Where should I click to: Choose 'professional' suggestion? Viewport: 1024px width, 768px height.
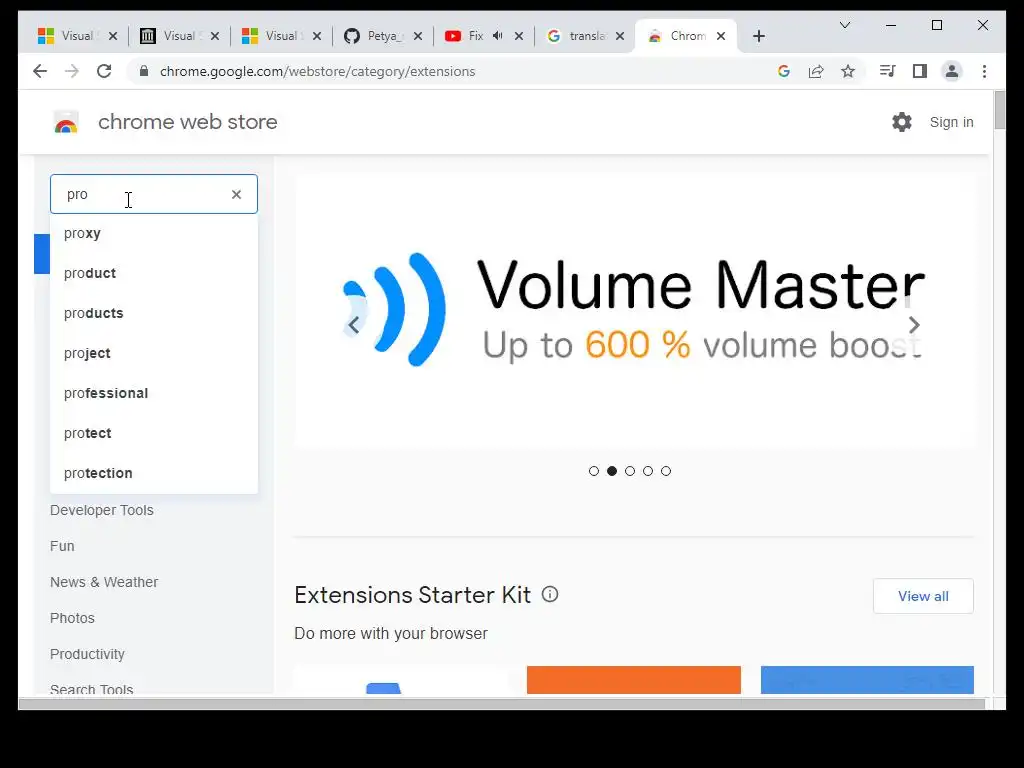click(153, 393)
